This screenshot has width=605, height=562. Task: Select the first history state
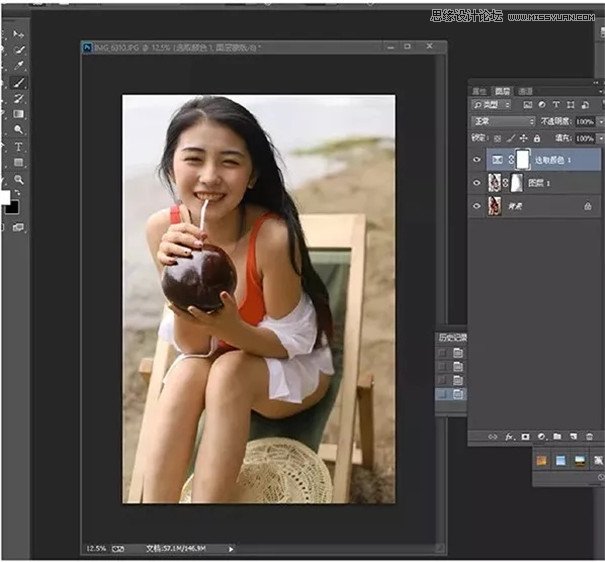[451, 352]
